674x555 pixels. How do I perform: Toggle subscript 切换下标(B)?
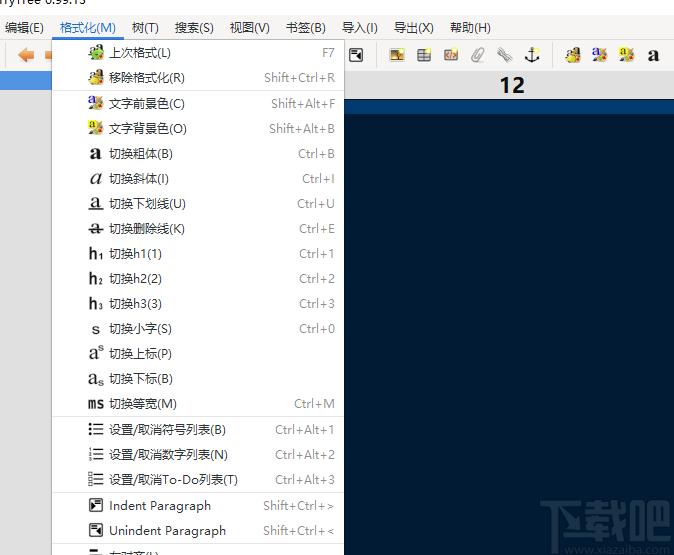(x=198, y=379)
